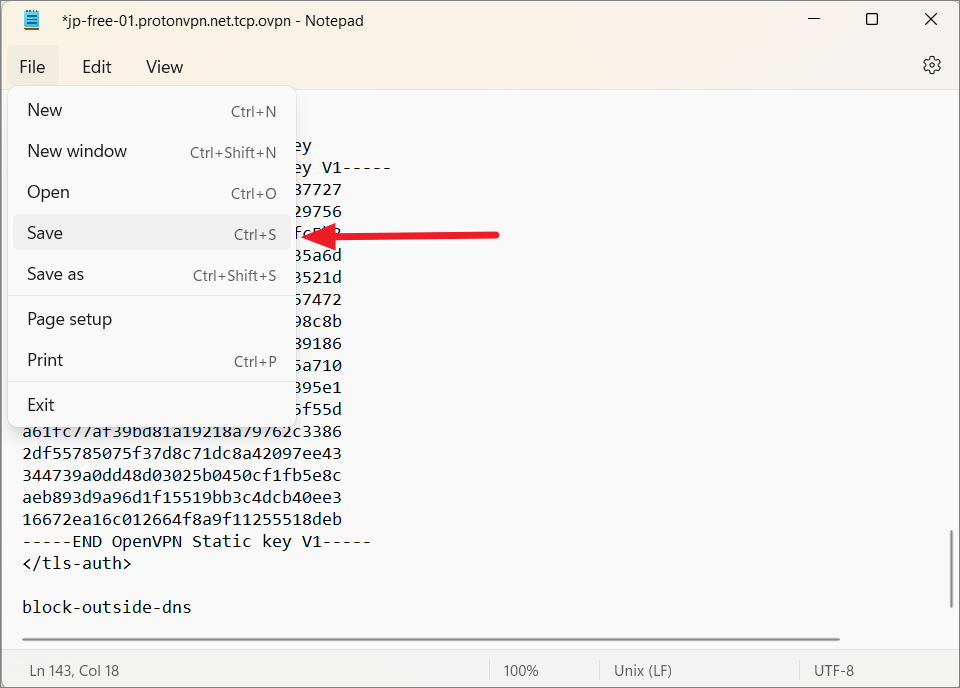
Task: Click the 100% zoom level in status bar
Action: [x=520, y=671]
